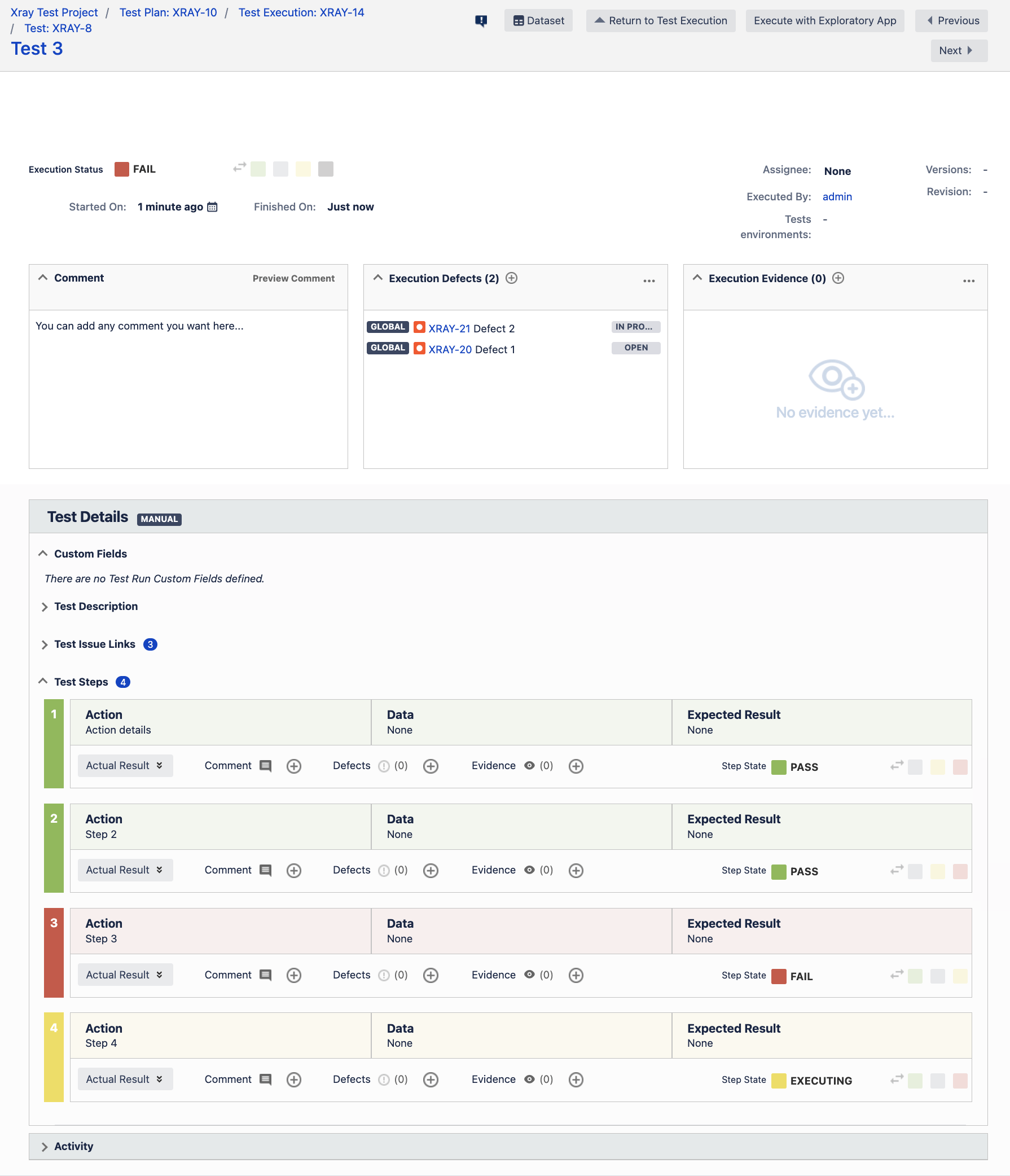Click into the comment text area
This screenshot has width=1010, height=1176.
188,386
